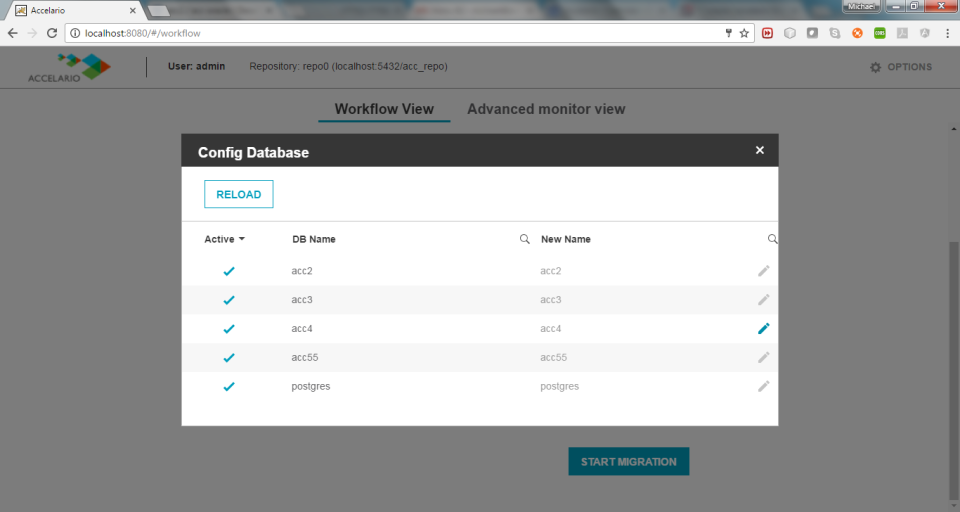Viewport: 960px width, 512px height.
Task: Go back in browser history
Action: 12,33
